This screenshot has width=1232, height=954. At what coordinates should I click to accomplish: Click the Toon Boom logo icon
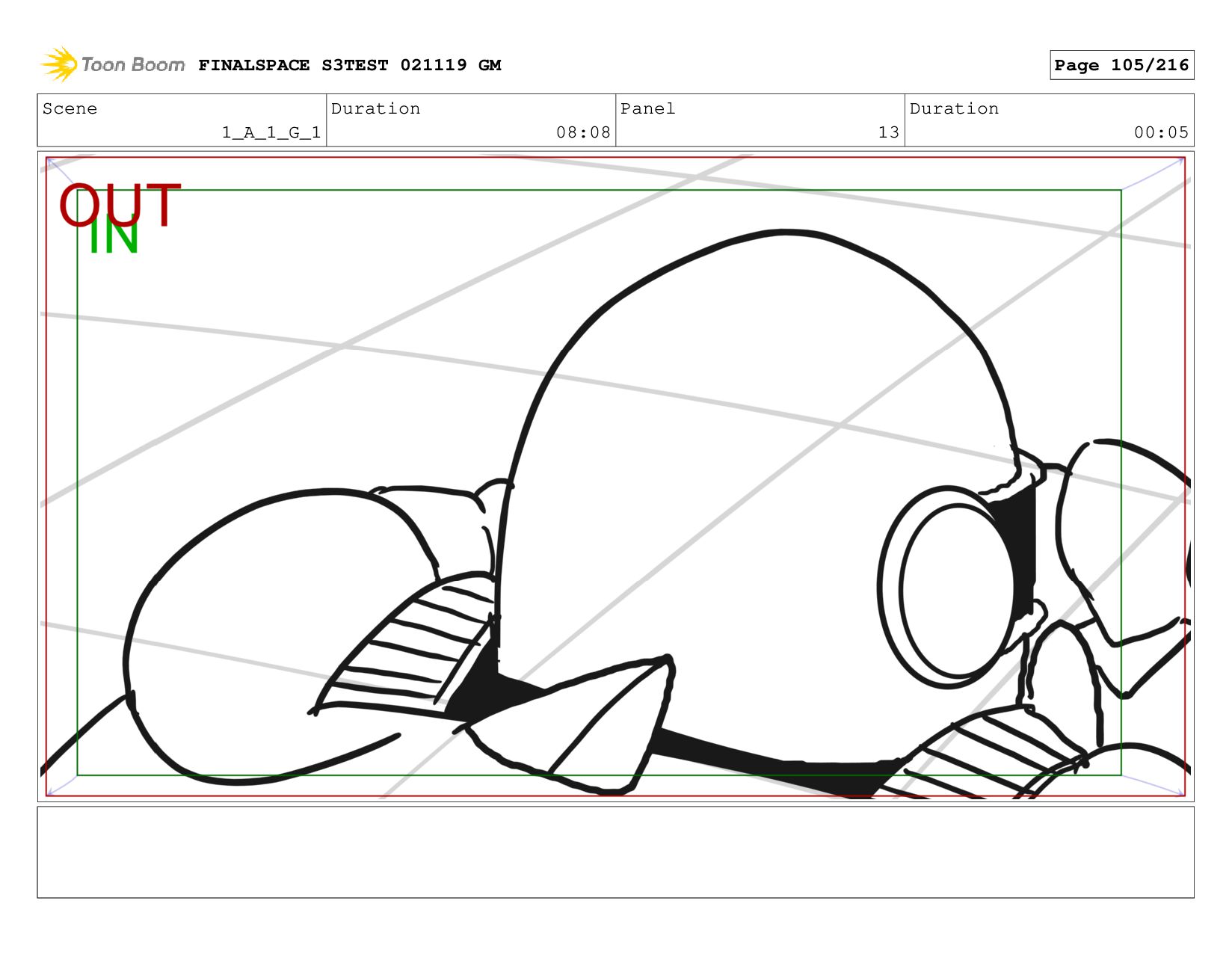pos(59,64)
